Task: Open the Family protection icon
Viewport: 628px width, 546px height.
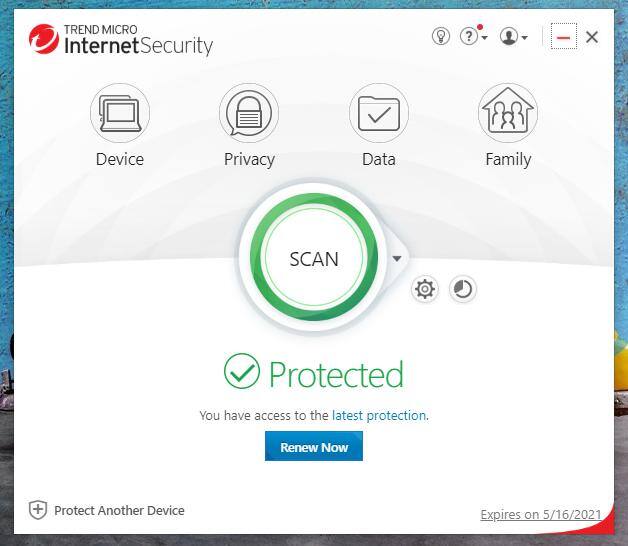Action: tap(508, 114)
